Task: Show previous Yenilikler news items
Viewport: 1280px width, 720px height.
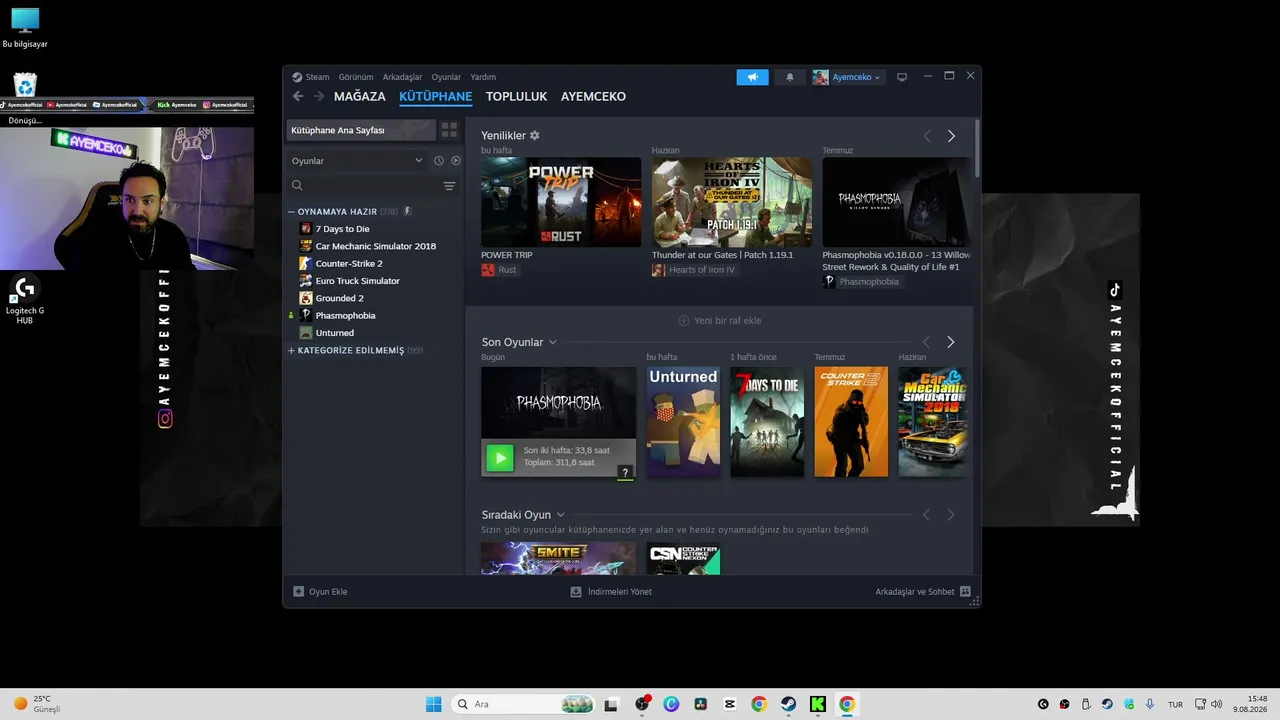Action: [926, 136]
